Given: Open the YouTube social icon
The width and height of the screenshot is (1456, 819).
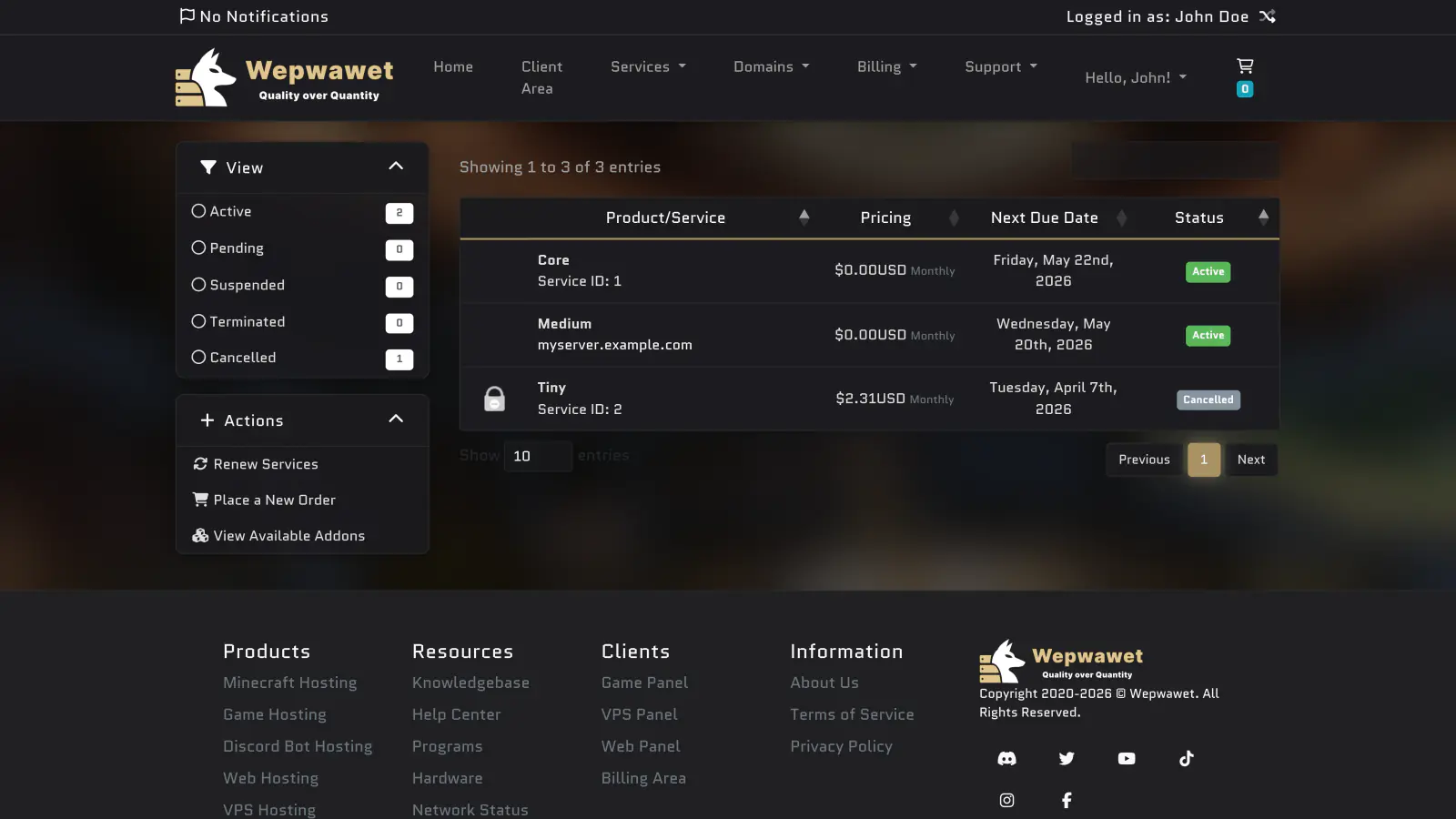Looking at the screenshot, I should coord(1127,759).
